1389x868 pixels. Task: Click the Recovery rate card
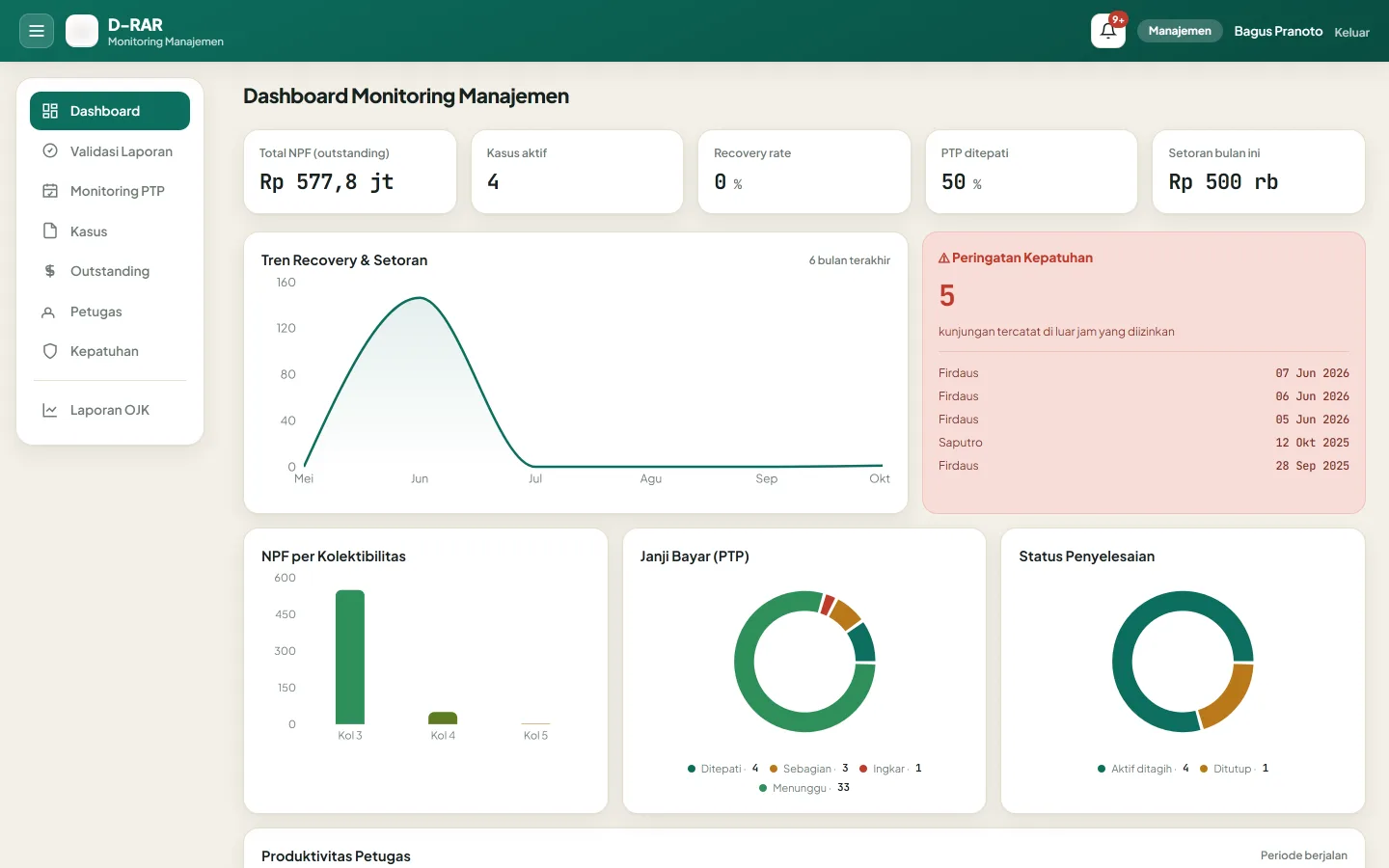pos(804,172)
